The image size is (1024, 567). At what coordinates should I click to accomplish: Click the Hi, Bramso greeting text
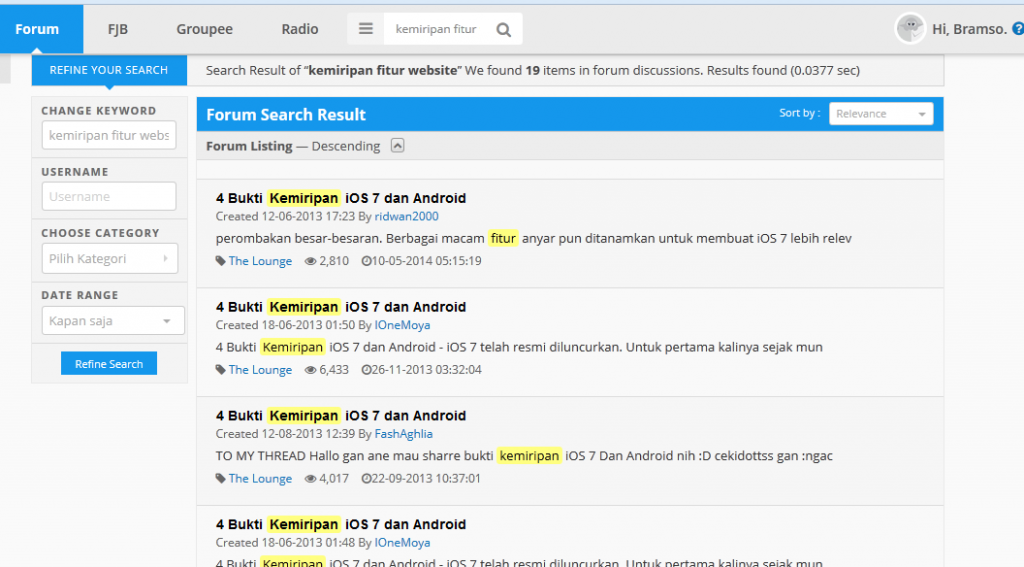(969, 29)
